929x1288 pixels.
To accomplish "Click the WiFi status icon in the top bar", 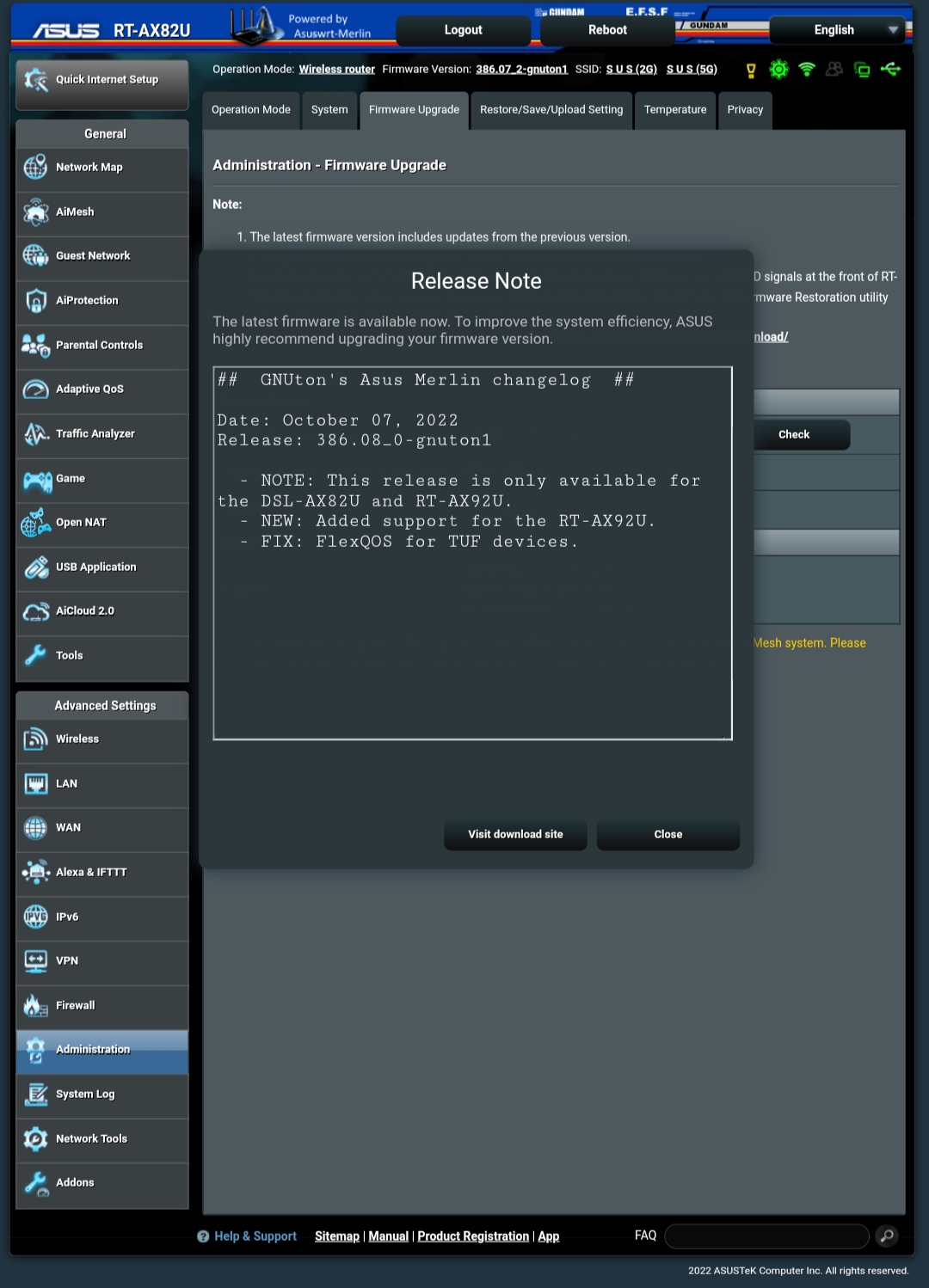I will (x=806, y=69).
